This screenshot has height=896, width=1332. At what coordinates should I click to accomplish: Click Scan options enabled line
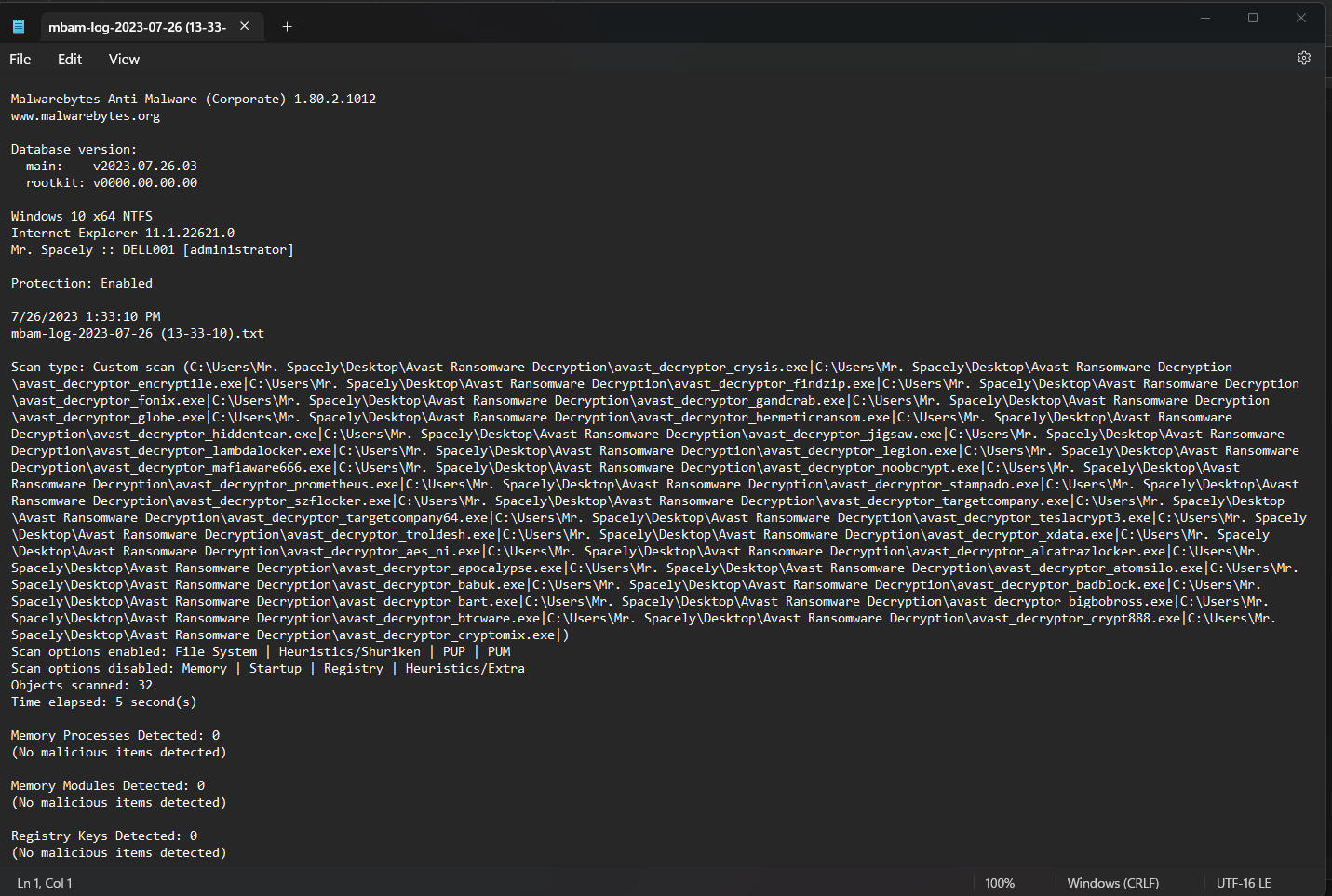261,651
